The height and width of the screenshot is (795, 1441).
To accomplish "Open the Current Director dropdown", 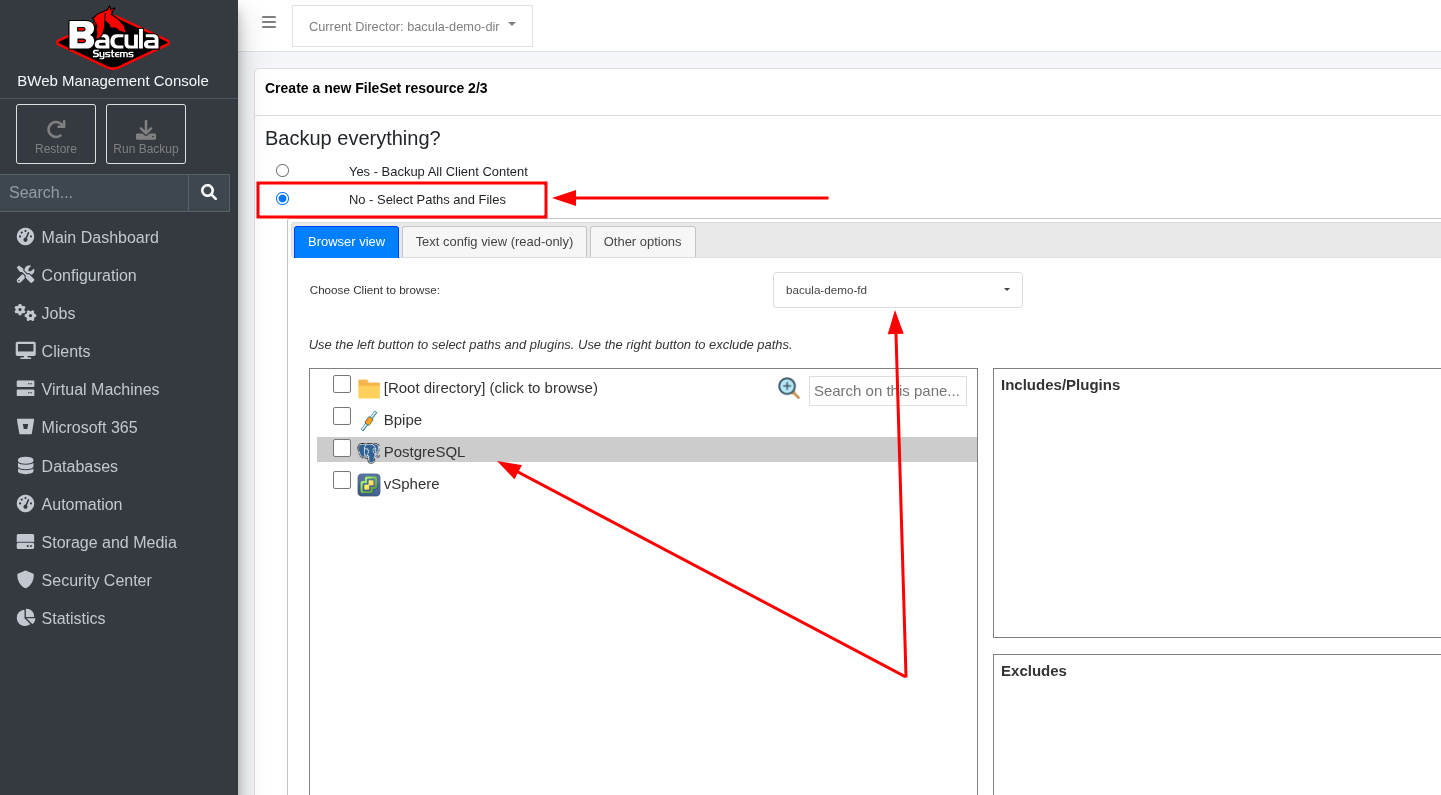I will point(412,26).
